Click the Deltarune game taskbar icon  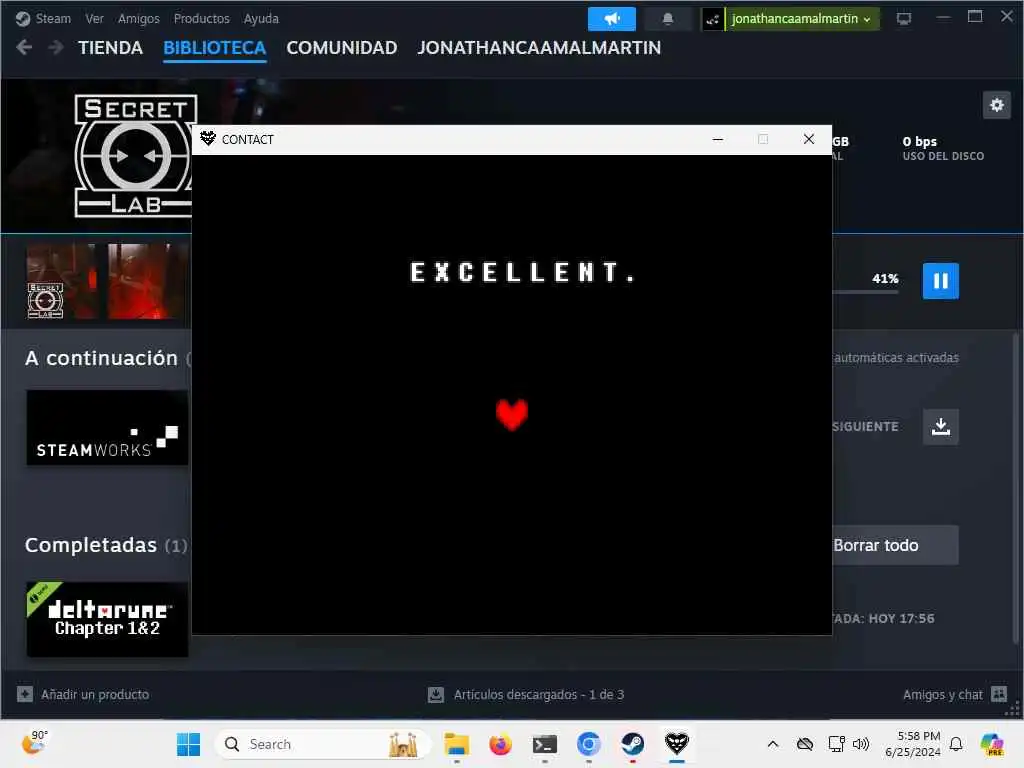point(677,744)
